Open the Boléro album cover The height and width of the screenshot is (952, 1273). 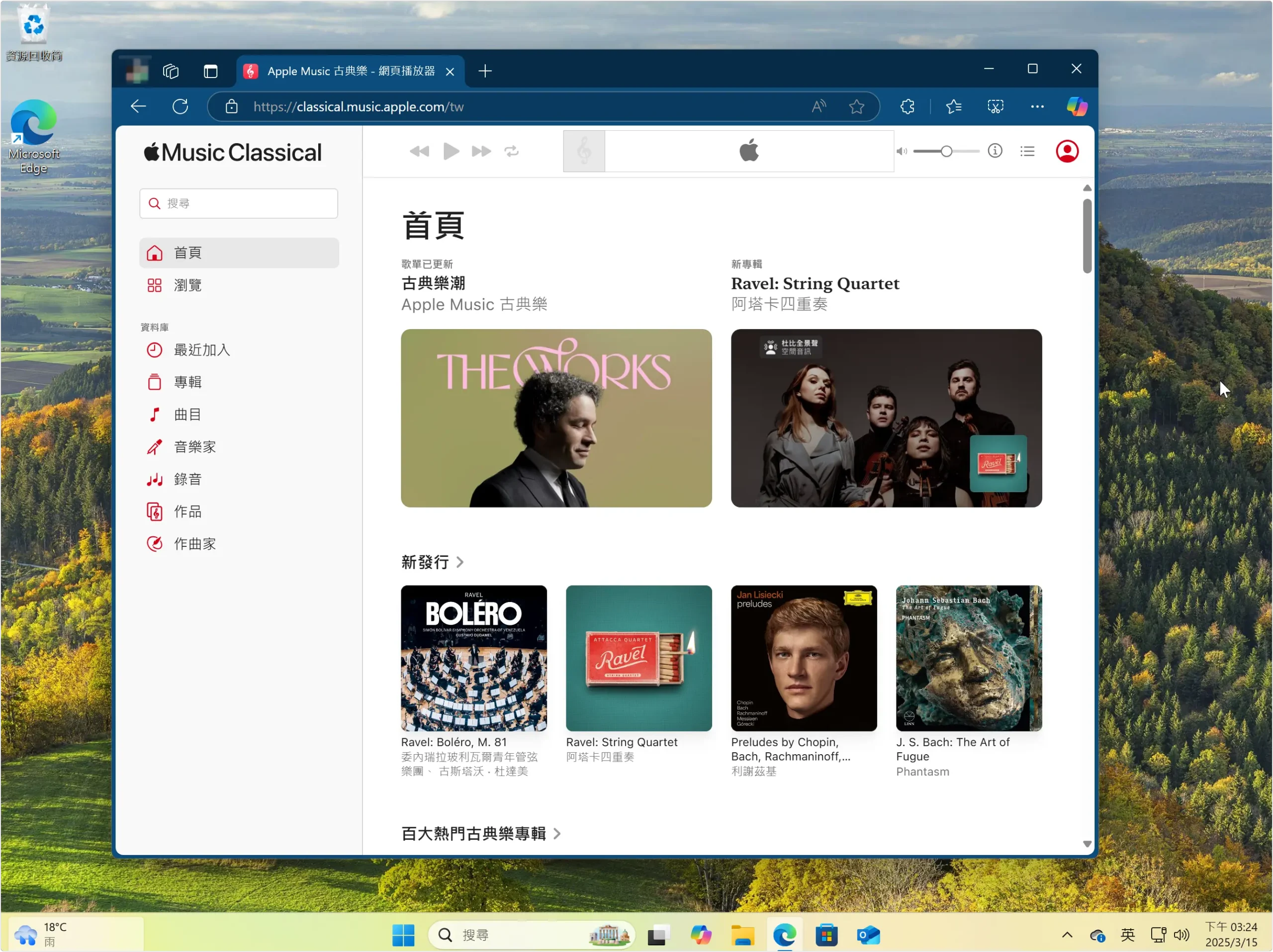473,658
